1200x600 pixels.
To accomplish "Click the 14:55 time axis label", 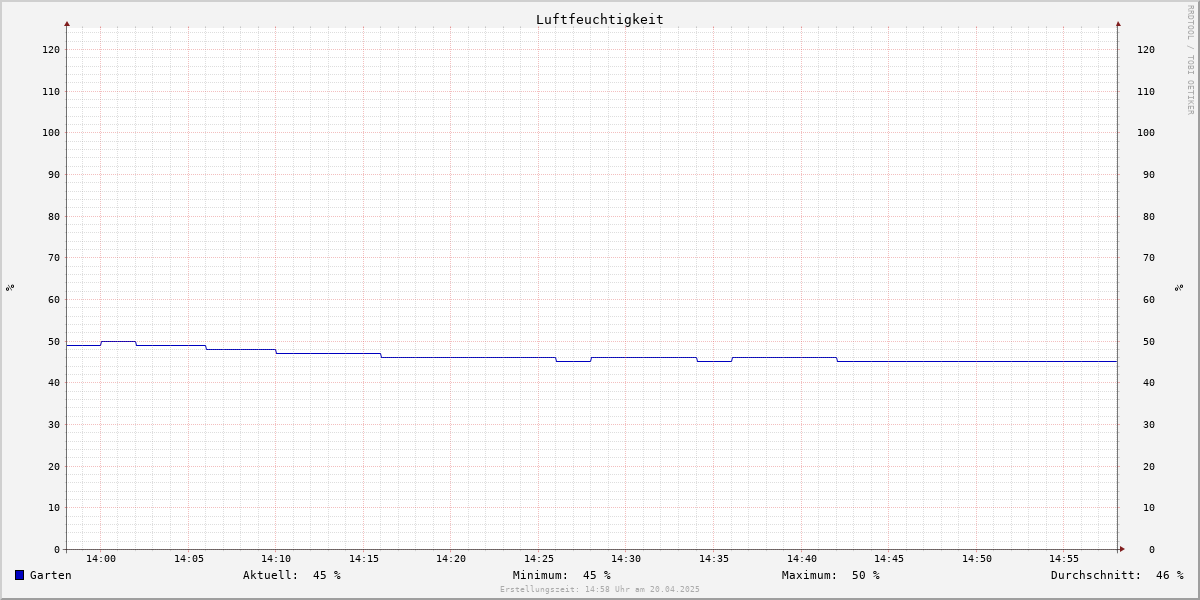I will (x=1064, y=559).
